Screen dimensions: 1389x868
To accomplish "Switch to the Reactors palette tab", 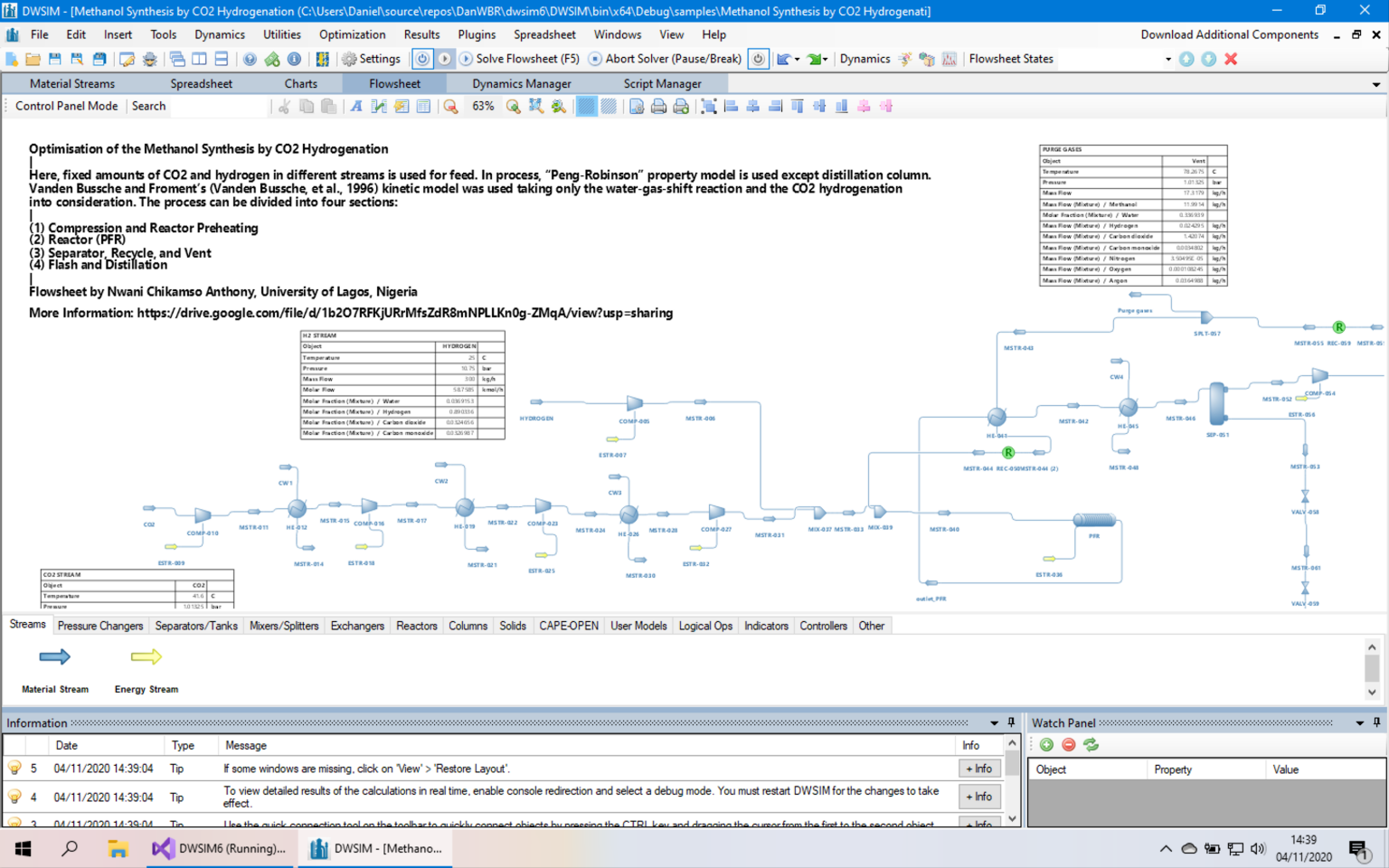I will click(416, 625).
